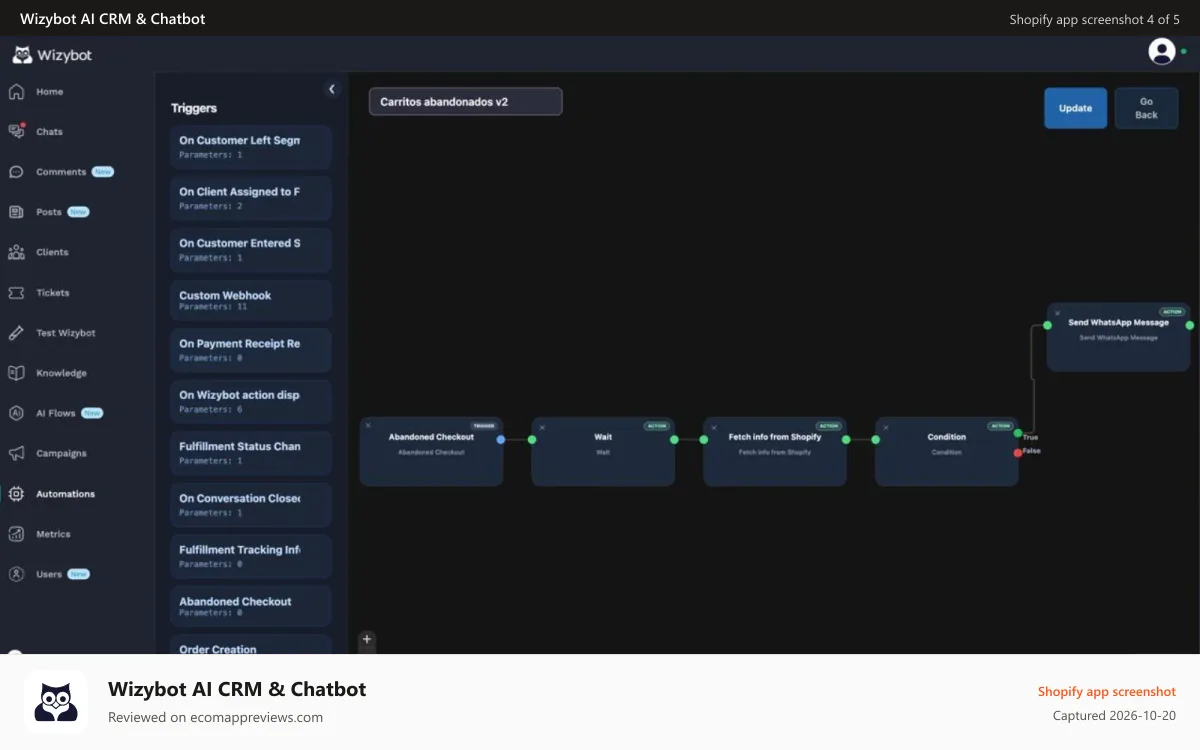
Task: Select the On Client Assigned trigger card
Action: click(250, 198)
